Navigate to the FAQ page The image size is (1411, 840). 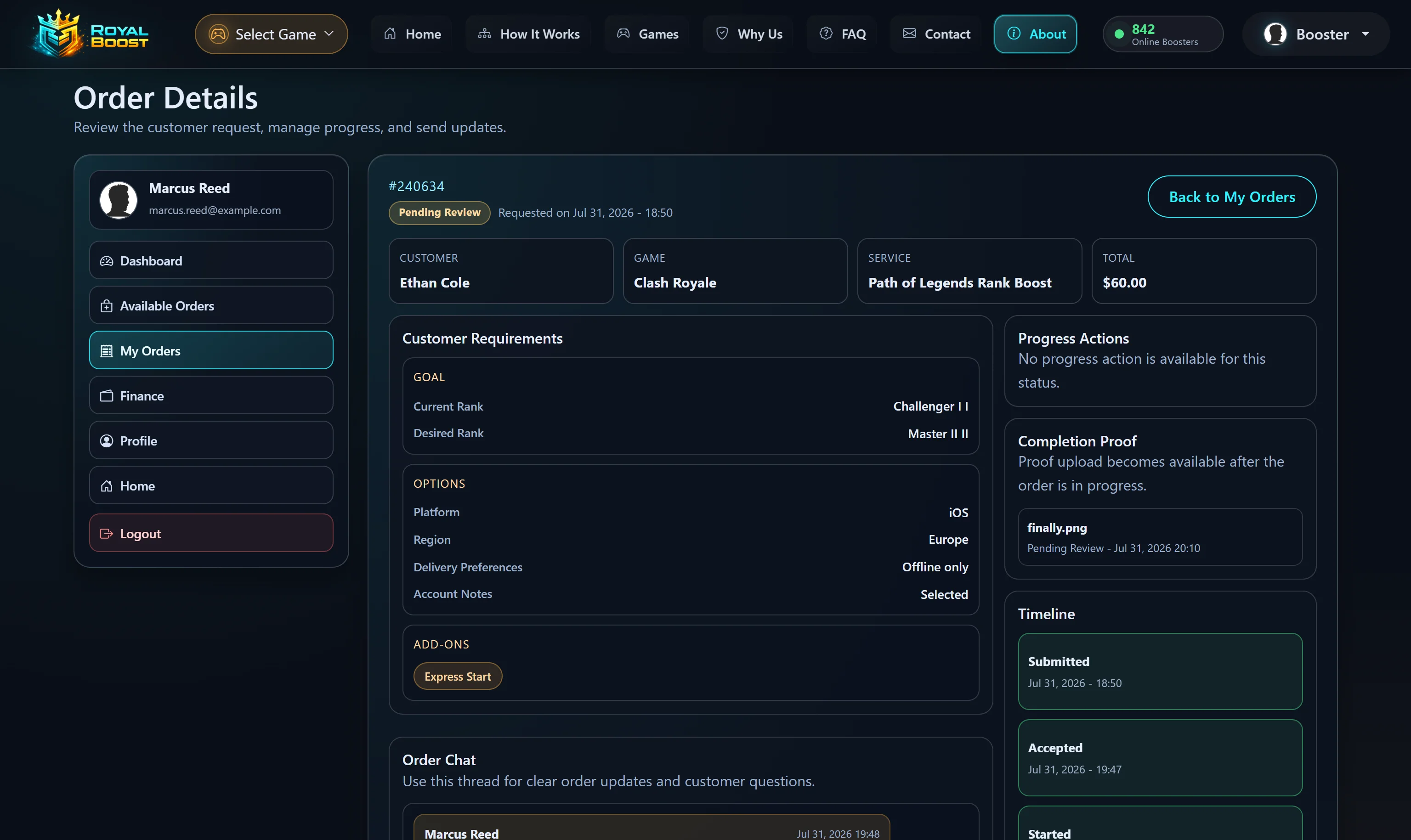coord(842,34)
